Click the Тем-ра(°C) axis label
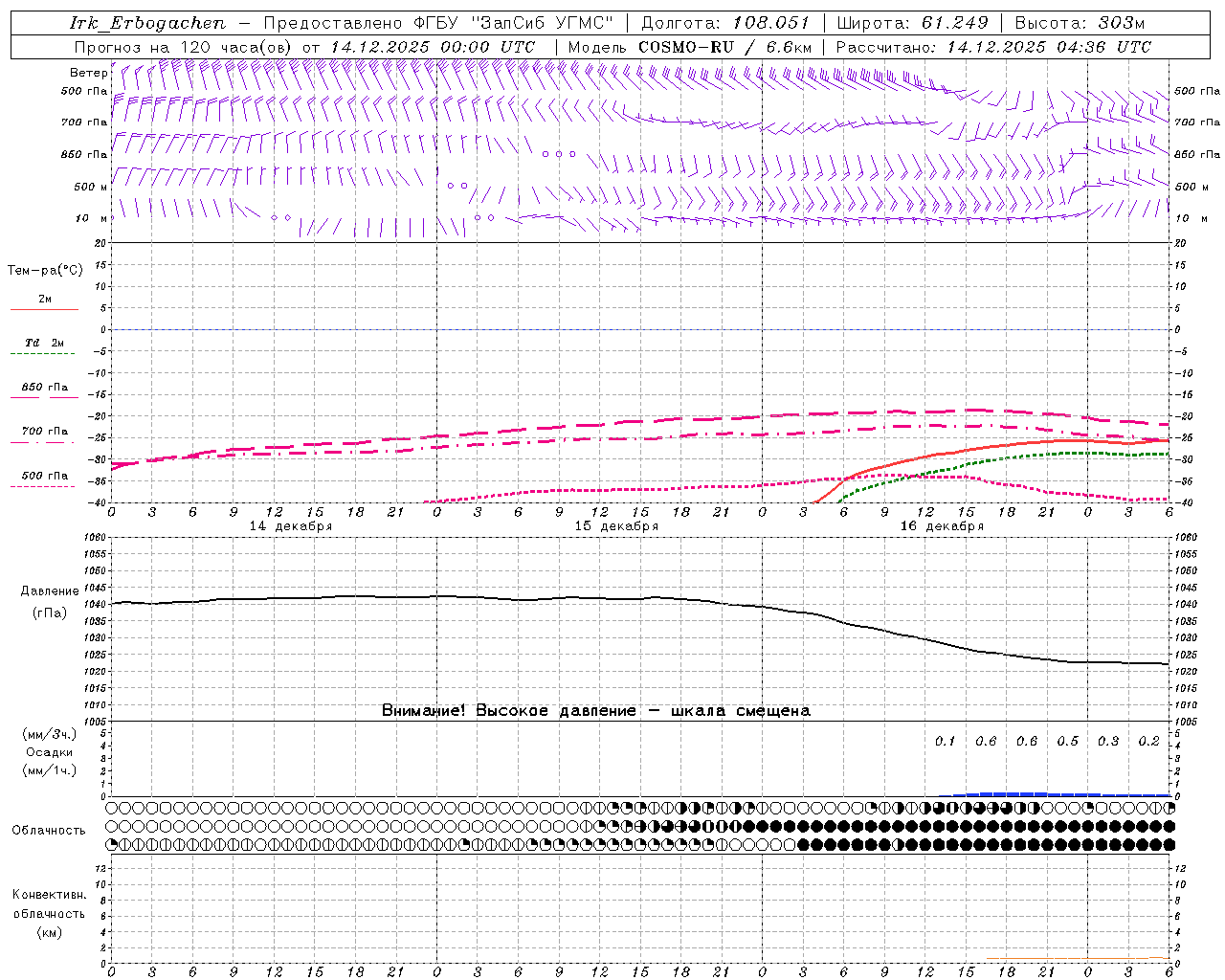This screenshot has height=980, width=1225. [x=45, y=271]
